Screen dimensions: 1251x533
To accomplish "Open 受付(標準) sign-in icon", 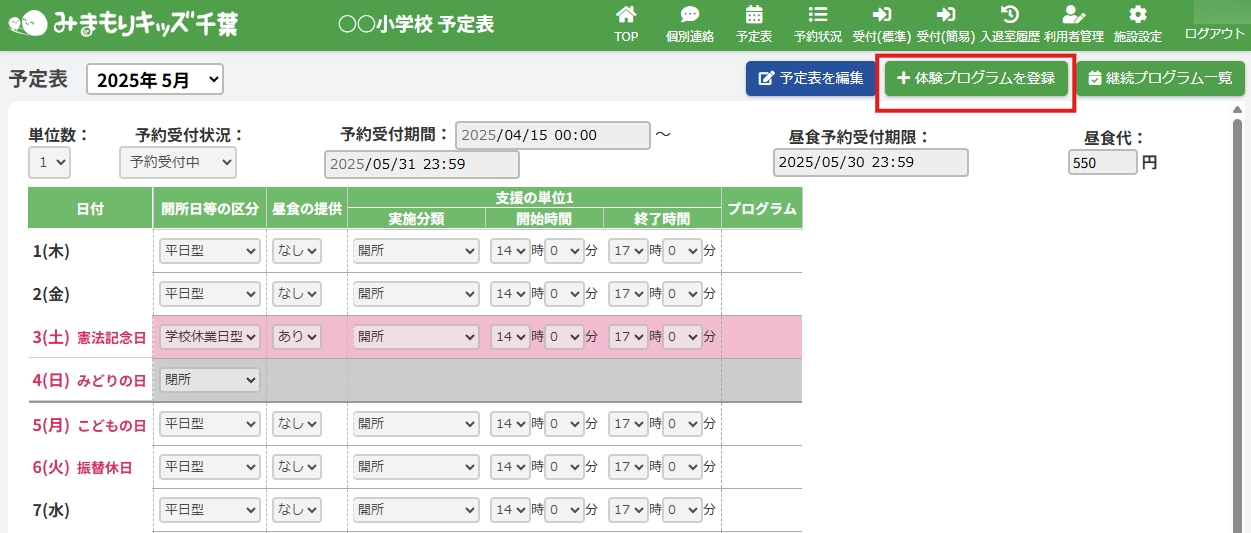I will [x=881, y=16].
